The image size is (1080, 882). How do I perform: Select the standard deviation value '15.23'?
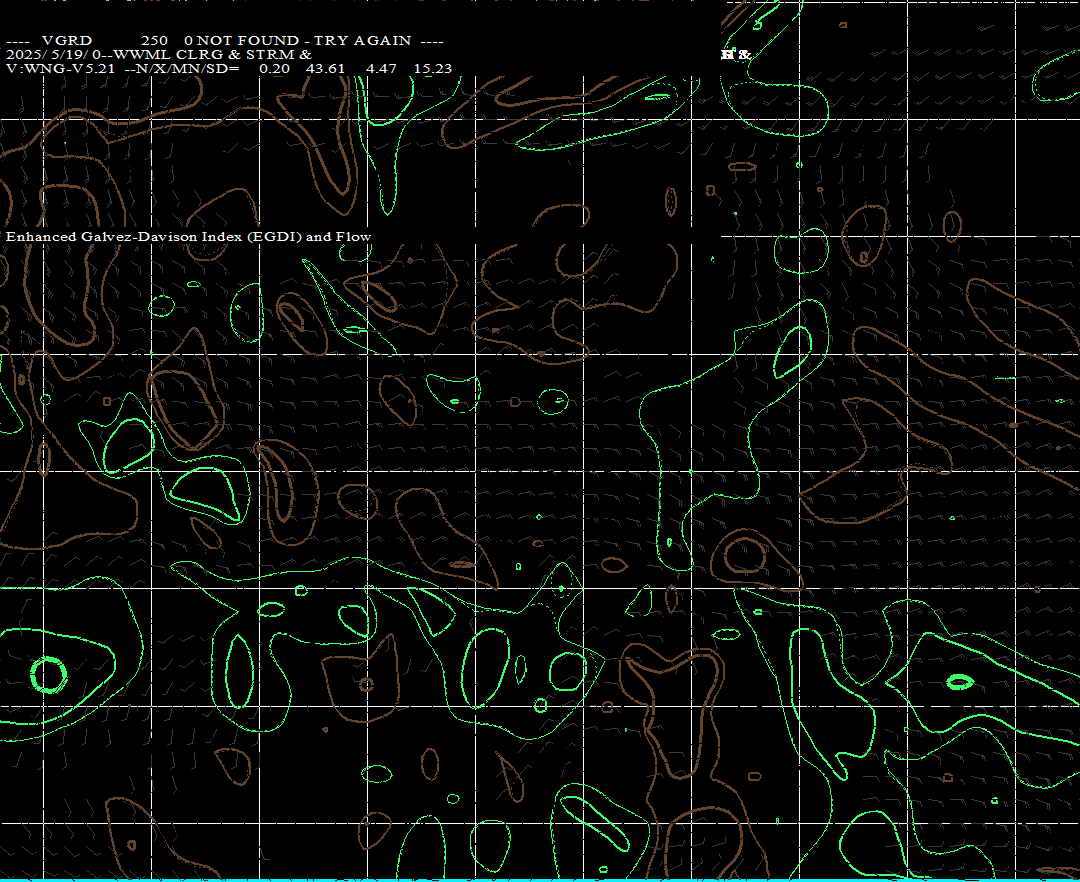tap(433, 68)
